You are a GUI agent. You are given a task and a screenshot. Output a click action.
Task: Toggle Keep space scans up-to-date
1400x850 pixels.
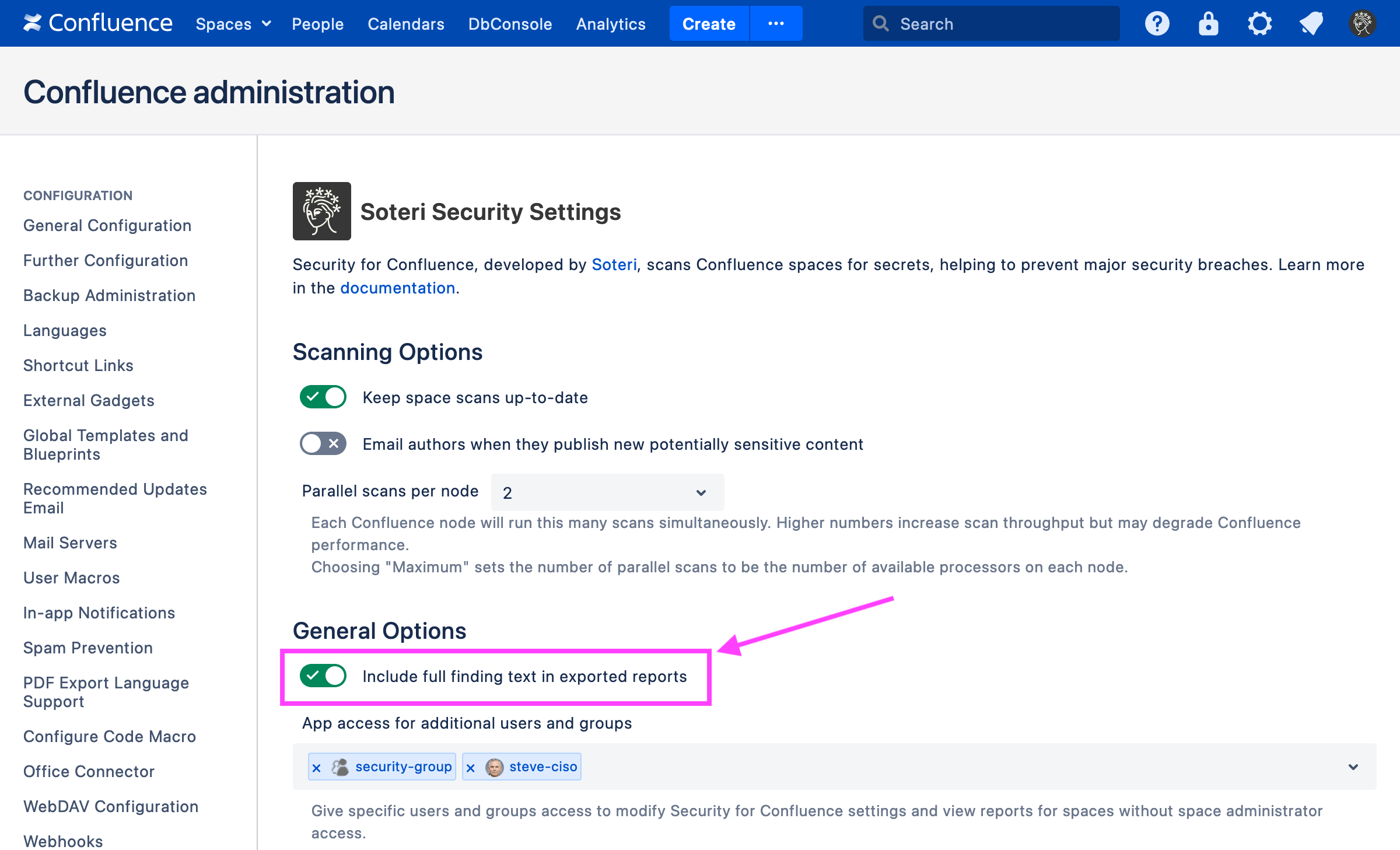click(x=323, y=397)
